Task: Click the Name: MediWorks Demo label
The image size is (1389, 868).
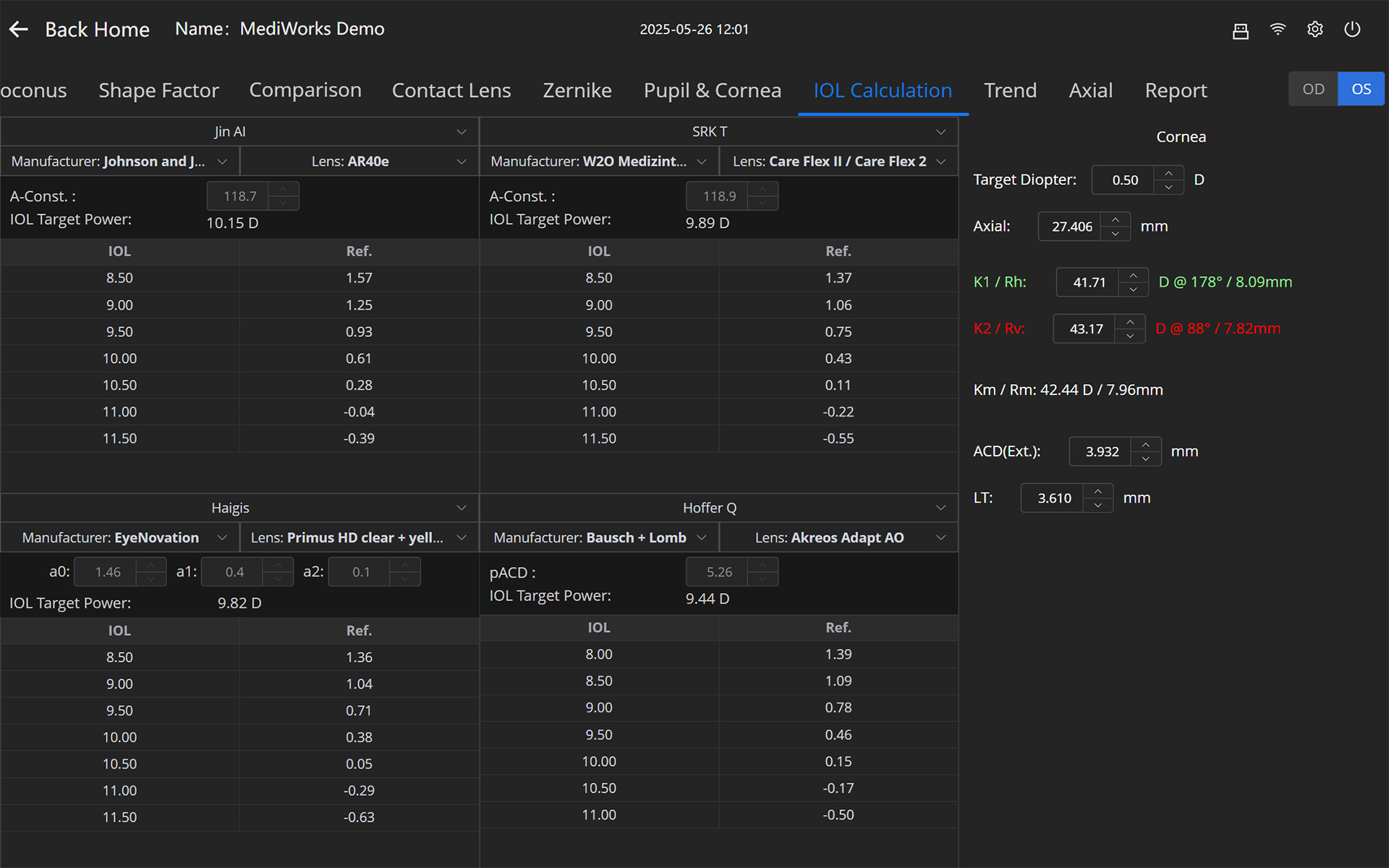Action: [279, 29]
